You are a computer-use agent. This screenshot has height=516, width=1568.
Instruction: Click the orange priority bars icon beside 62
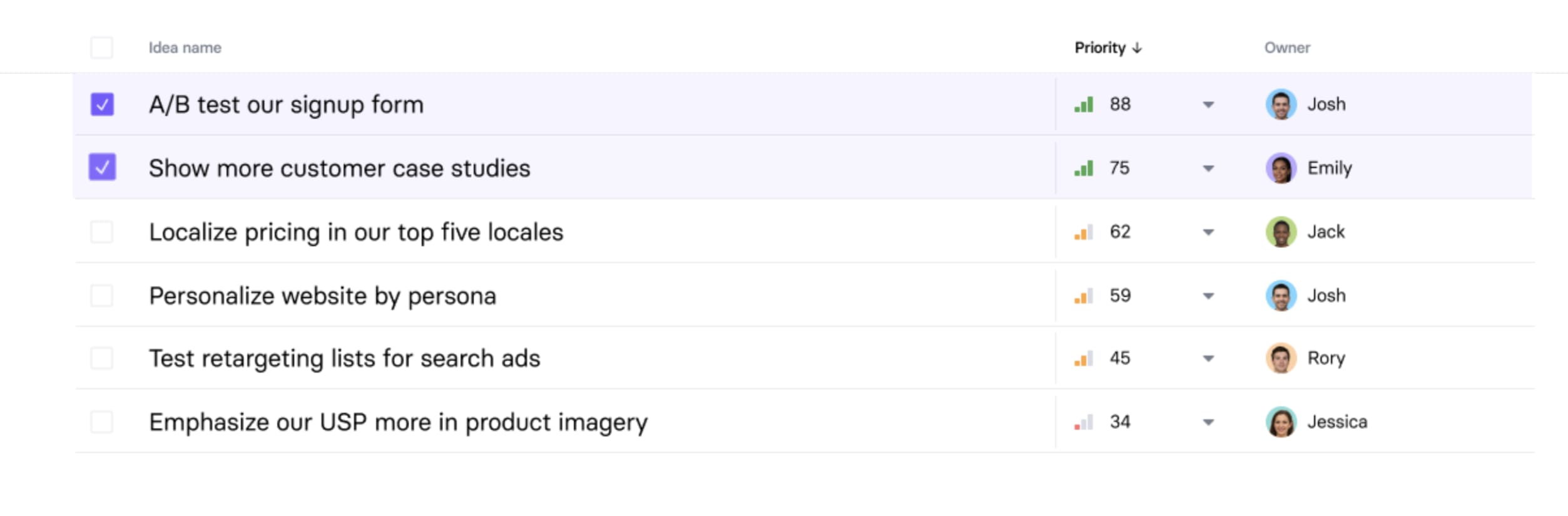(1084, 232)
